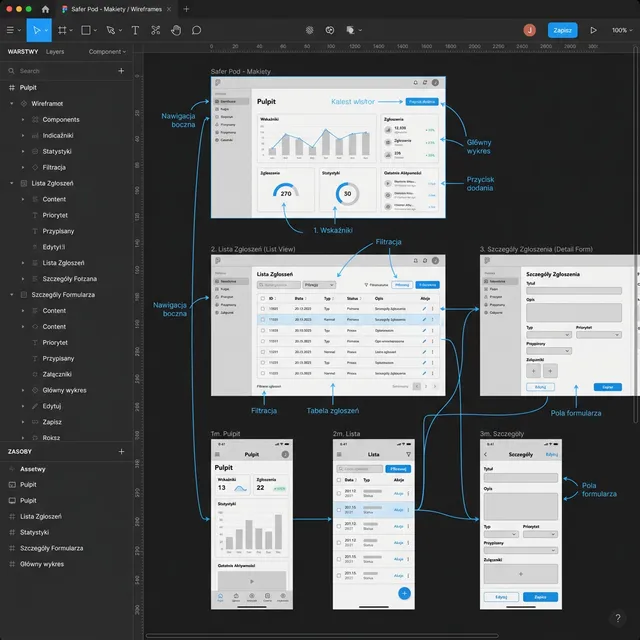Click the Edytuj button in 3m. Szczegóły bottom
The image size is (640, 640).
[501, 597]
